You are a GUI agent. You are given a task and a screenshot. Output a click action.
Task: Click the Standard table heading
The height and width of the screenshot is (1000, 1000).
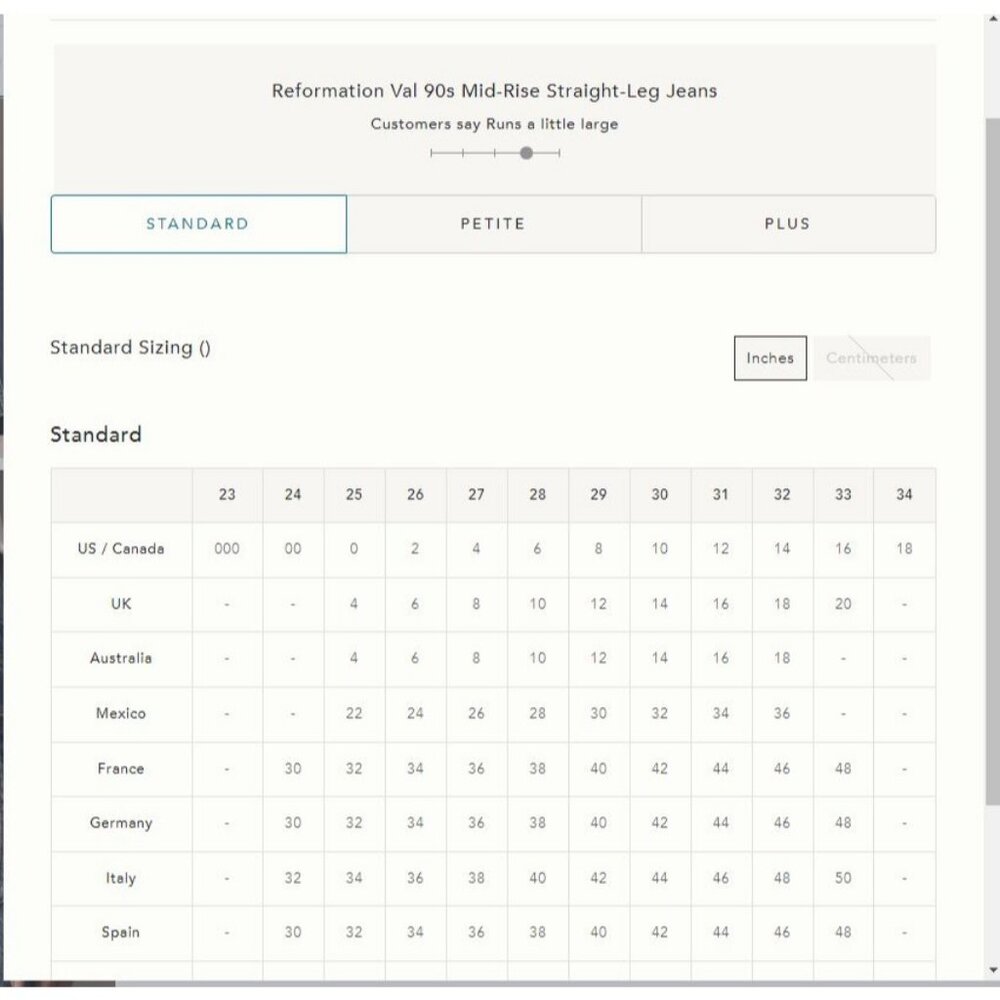click(x=96, y=434)
